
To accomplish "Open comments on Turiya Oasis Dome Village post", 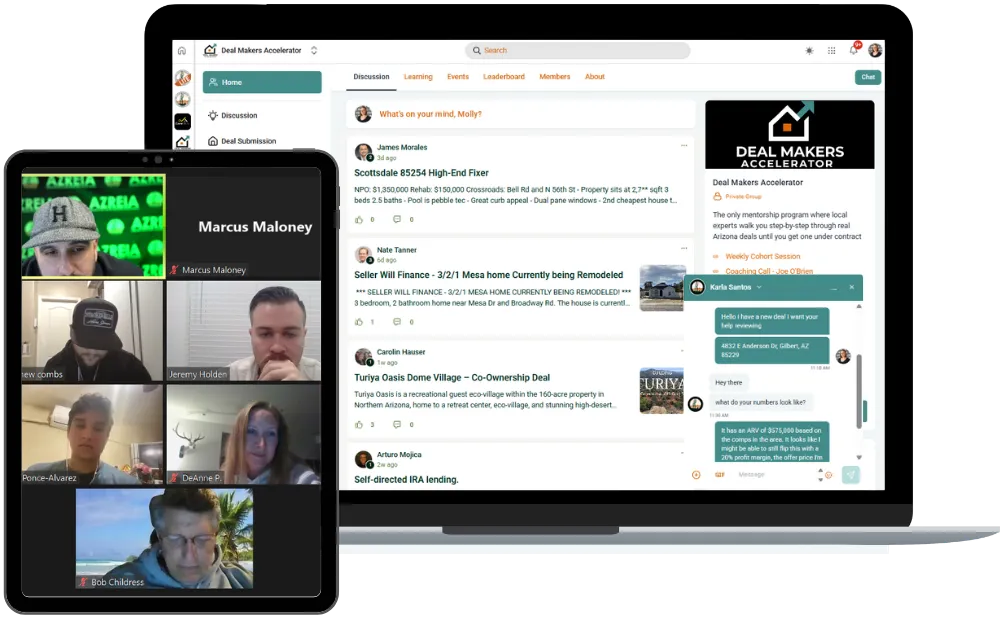I will click(397, 424).
